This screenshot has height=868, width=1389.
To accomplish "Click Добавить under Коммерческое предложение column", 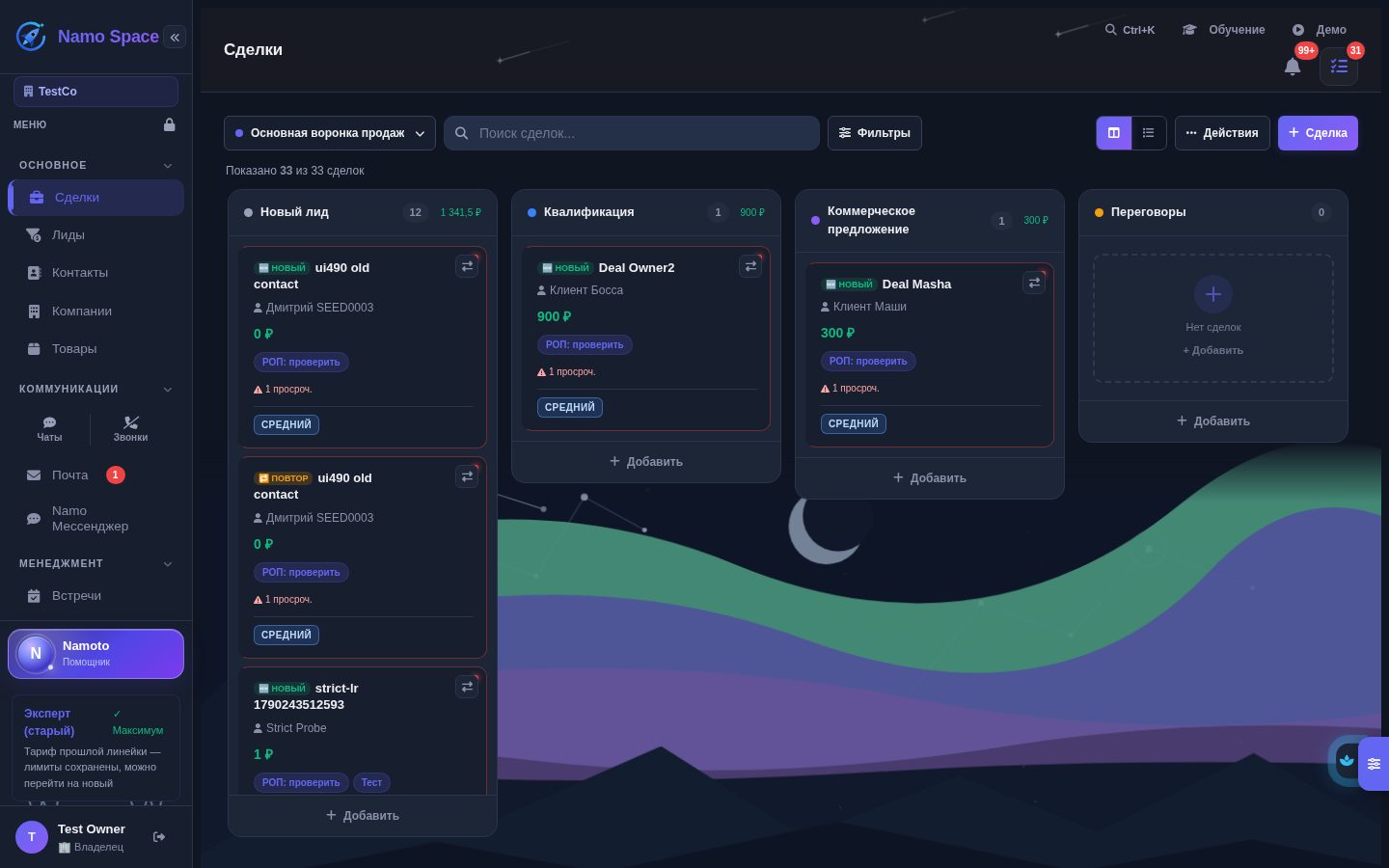I will point(930,478).
